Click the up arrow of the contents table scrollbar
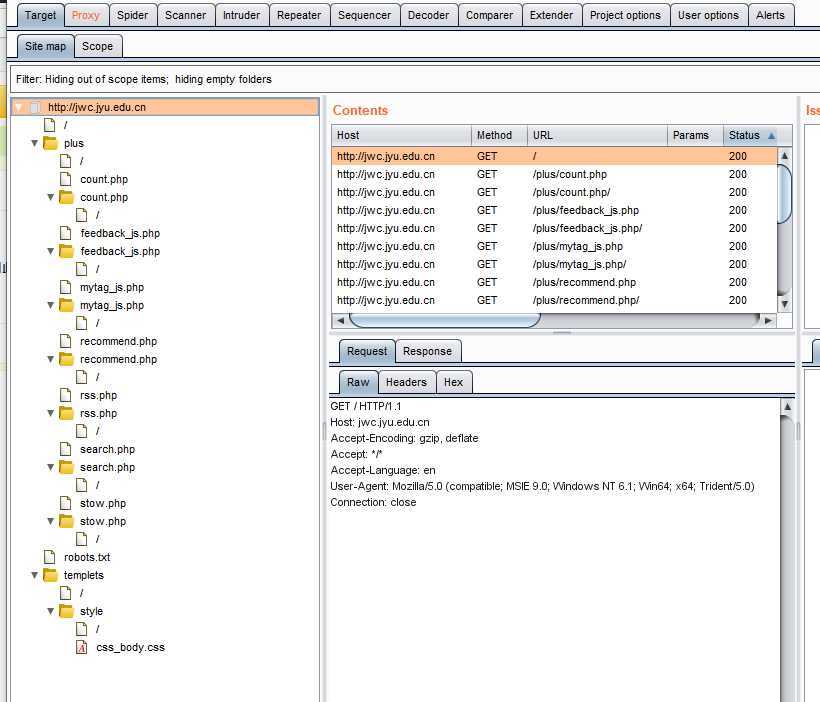 (784, 155)
